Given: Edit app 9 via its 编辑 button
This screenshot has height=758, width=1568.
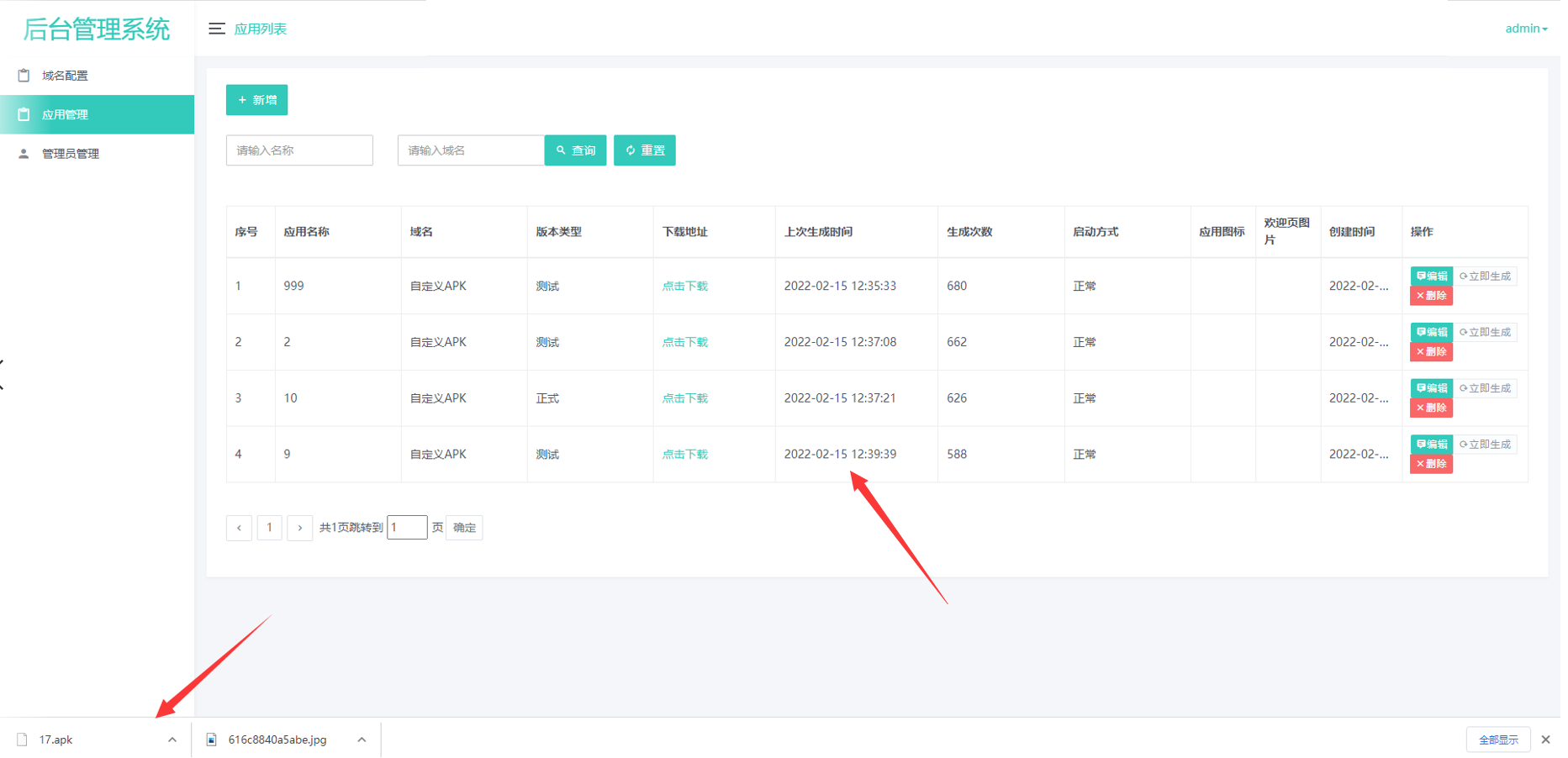Looking at the screenshot, I should click(1431, 444).
